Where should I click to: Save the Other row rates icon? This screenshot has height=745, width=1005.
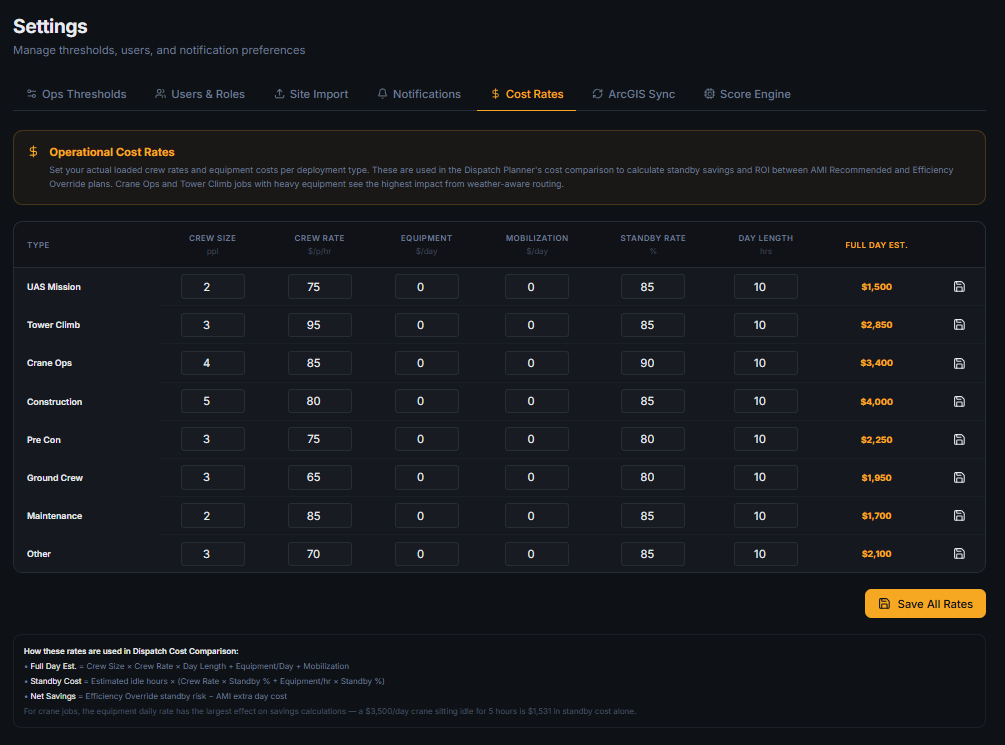[x=959, y=553]
